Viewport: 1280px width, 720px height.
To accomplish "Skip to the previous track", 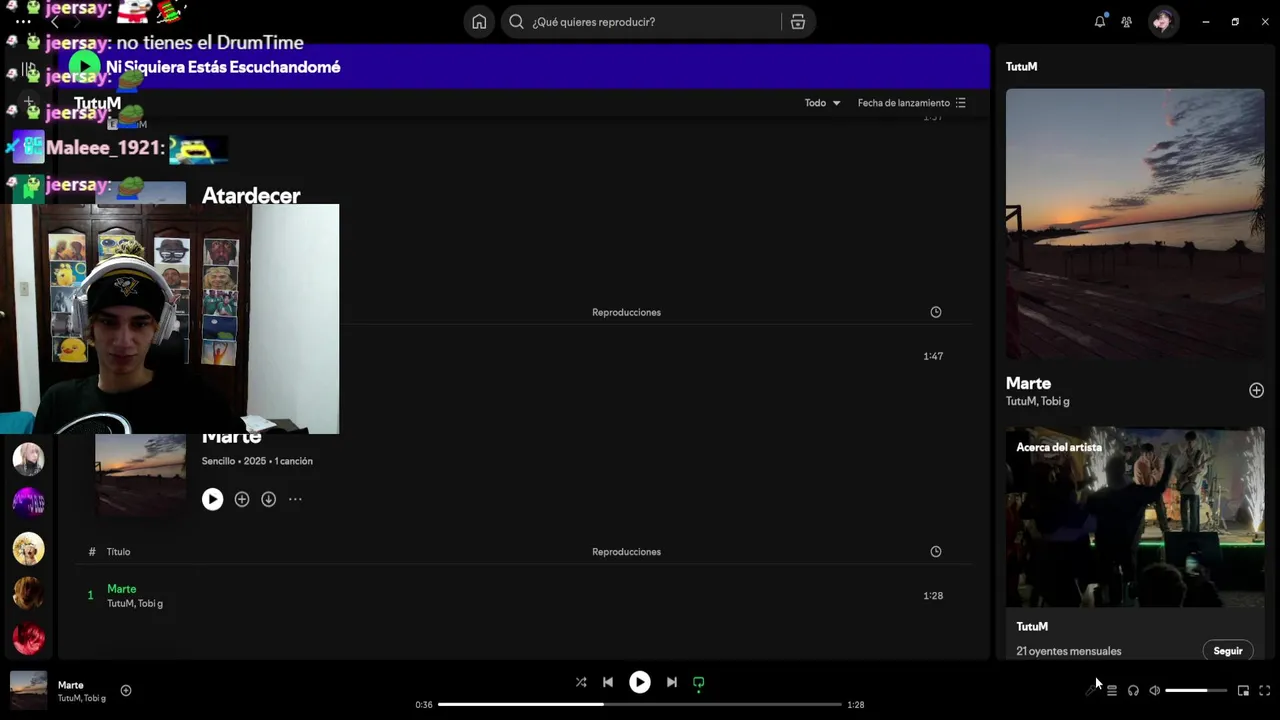I will [607, 682].
